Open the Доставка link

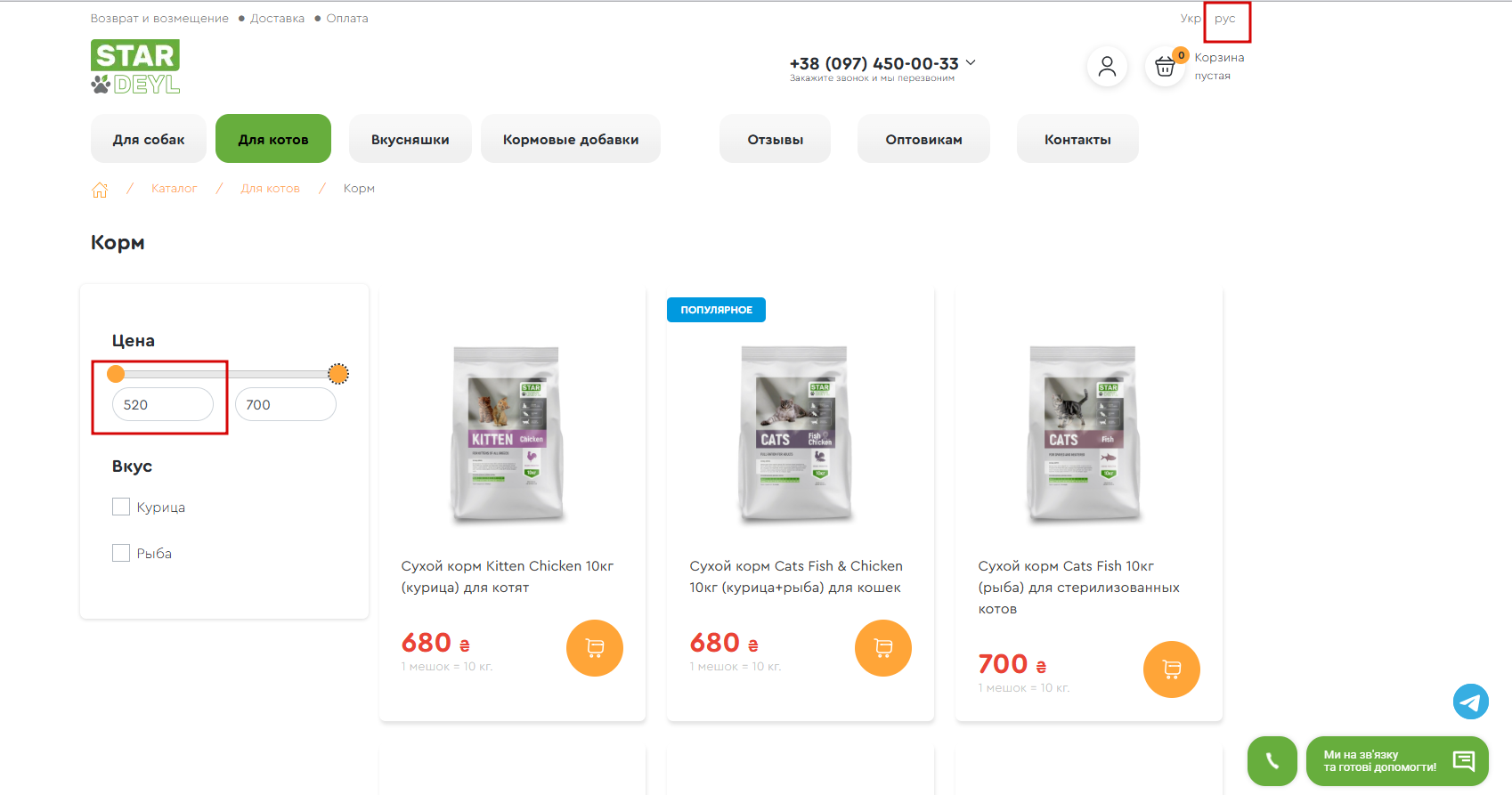click(277, 19)
